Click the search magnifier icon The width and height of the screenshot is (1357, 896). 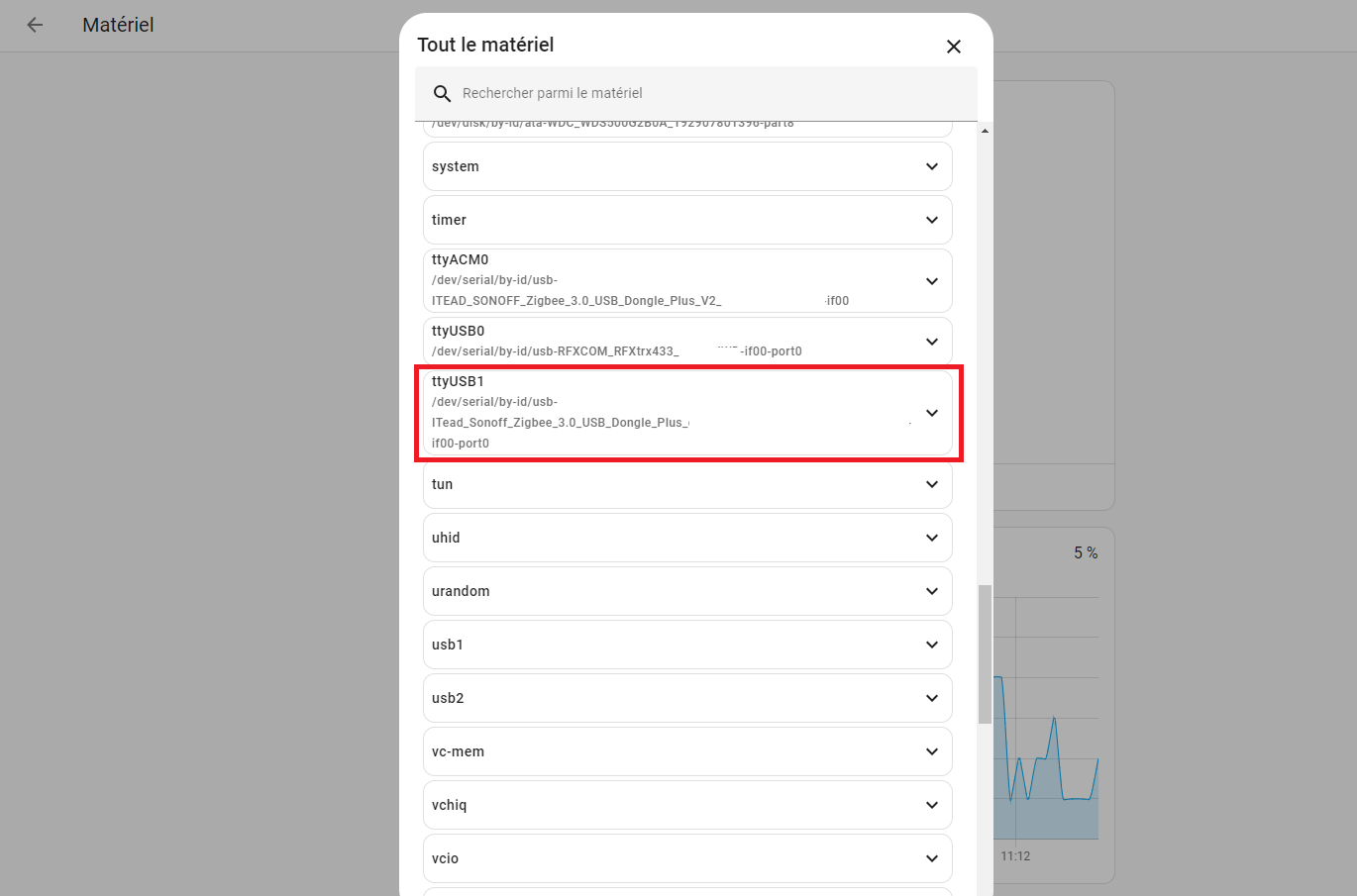coord(443,93)
